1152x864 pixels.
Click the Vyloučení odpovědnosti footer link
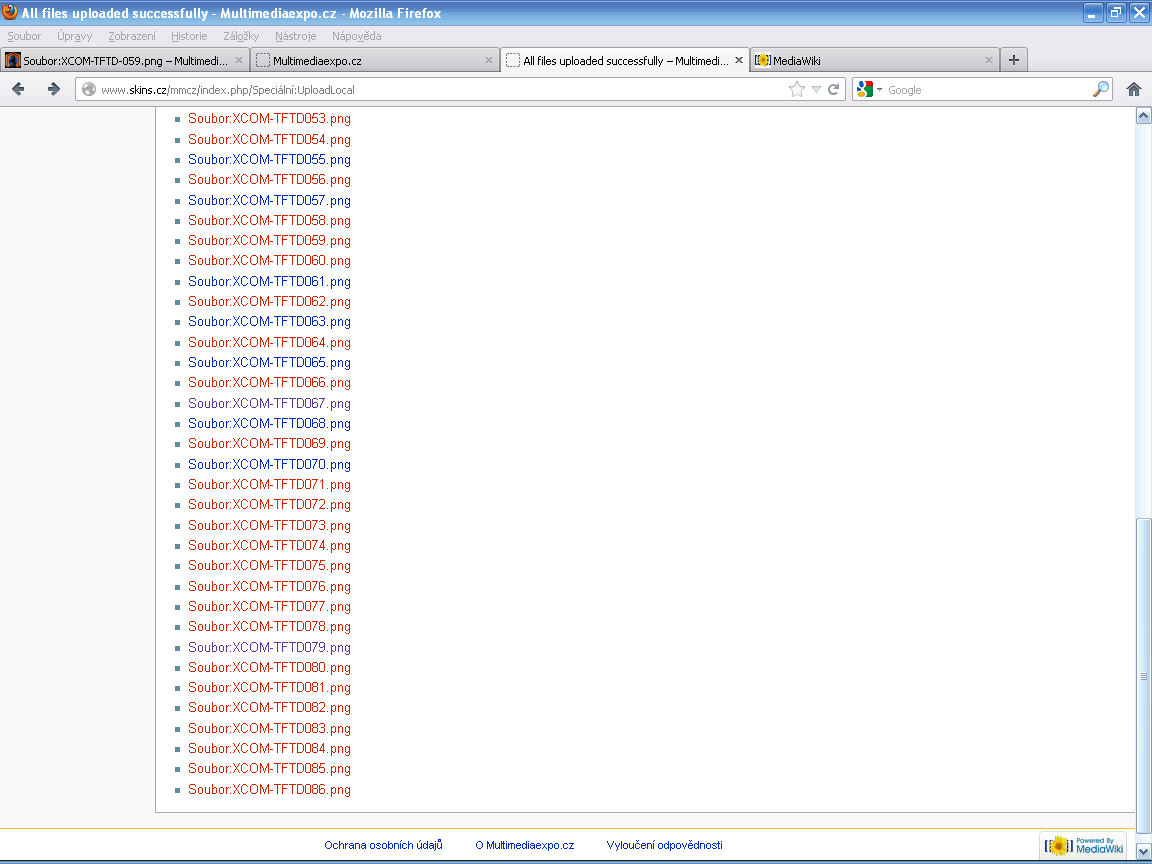[x=664, y=845]
